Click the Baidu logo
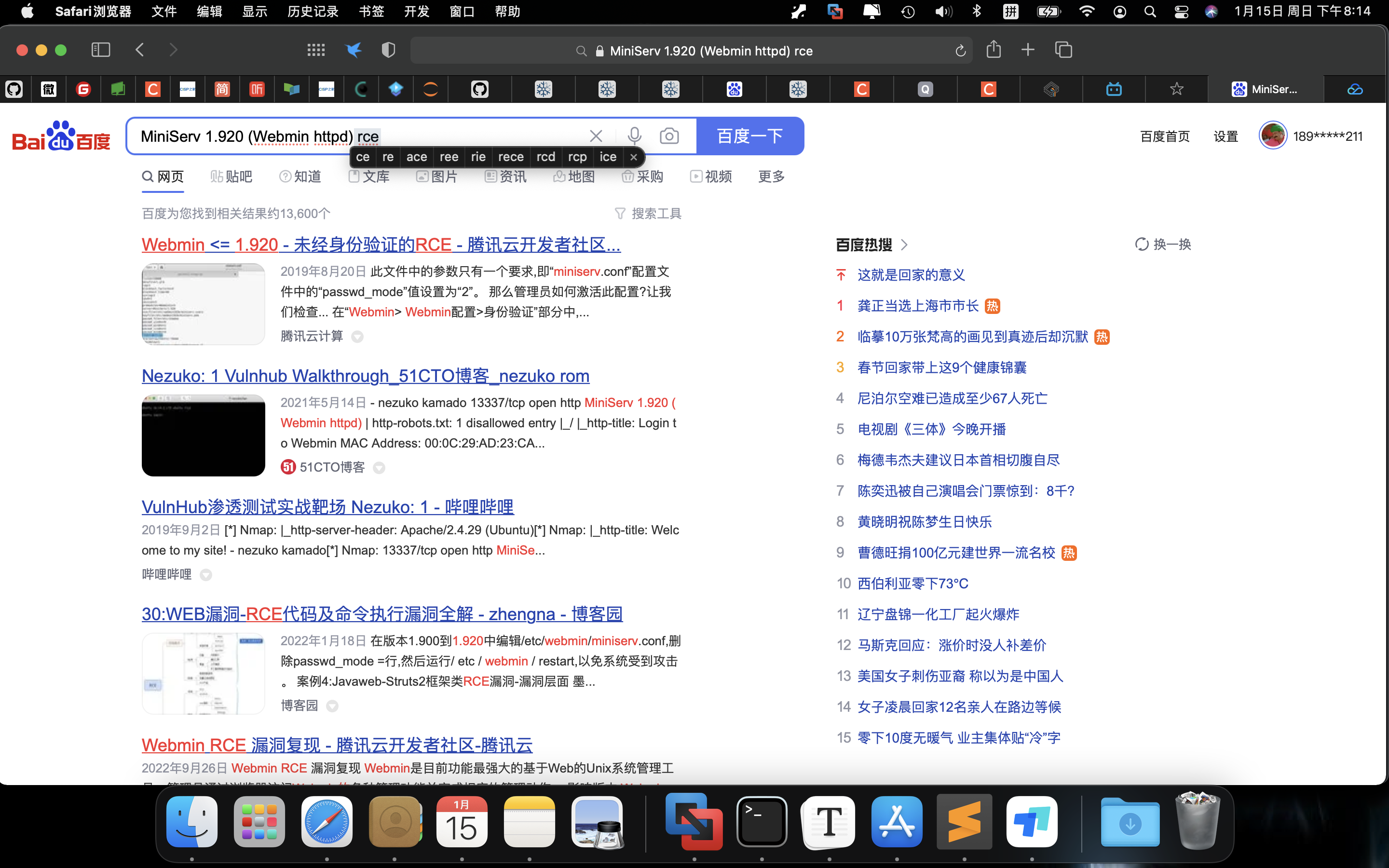The height and width of the screenshot is (868, 1389). (61, 136)
